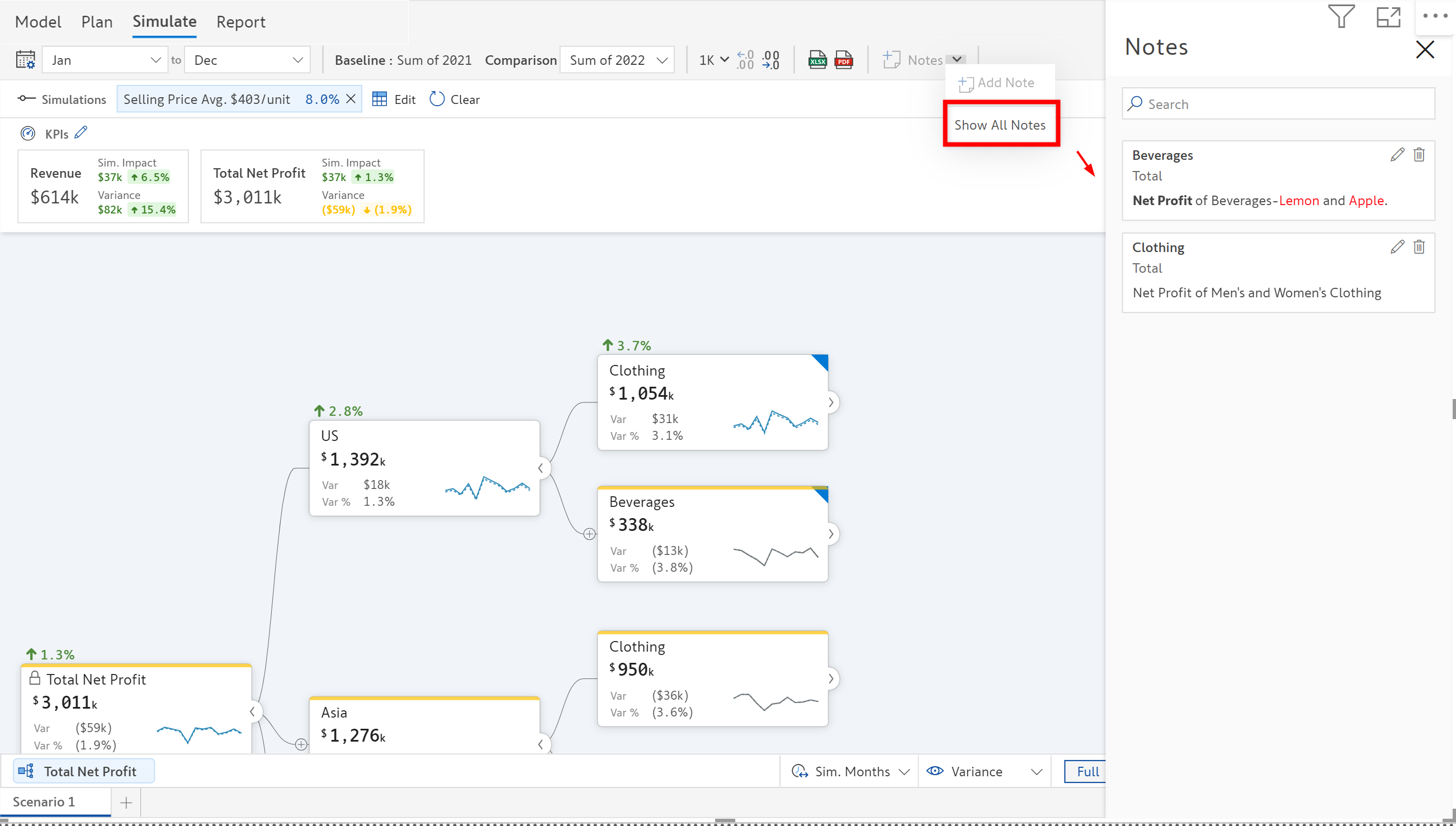Click Edit simulations button

click(394, 99)
